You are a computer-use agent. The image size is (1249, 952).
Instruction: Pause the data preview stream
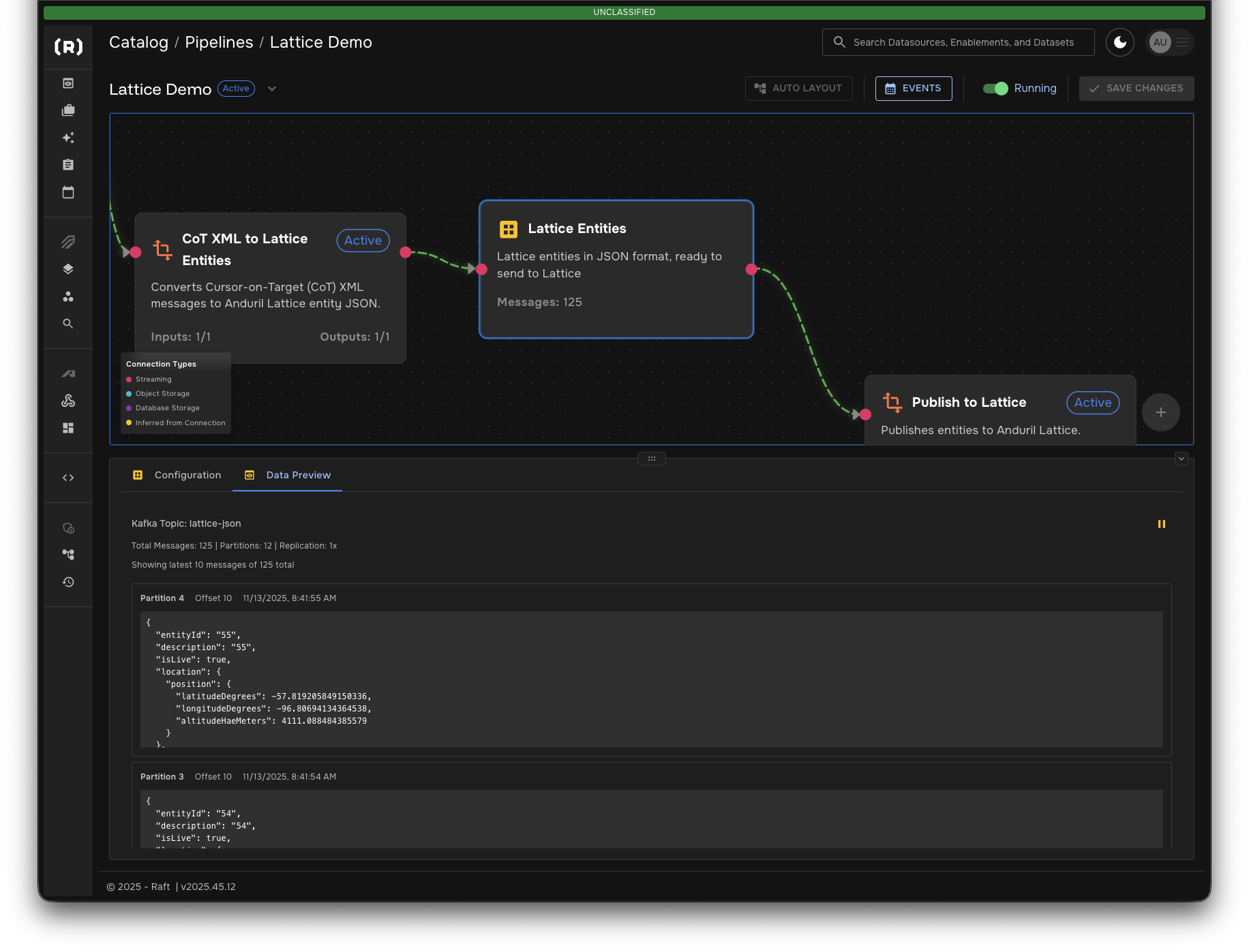coord(1162,524)
